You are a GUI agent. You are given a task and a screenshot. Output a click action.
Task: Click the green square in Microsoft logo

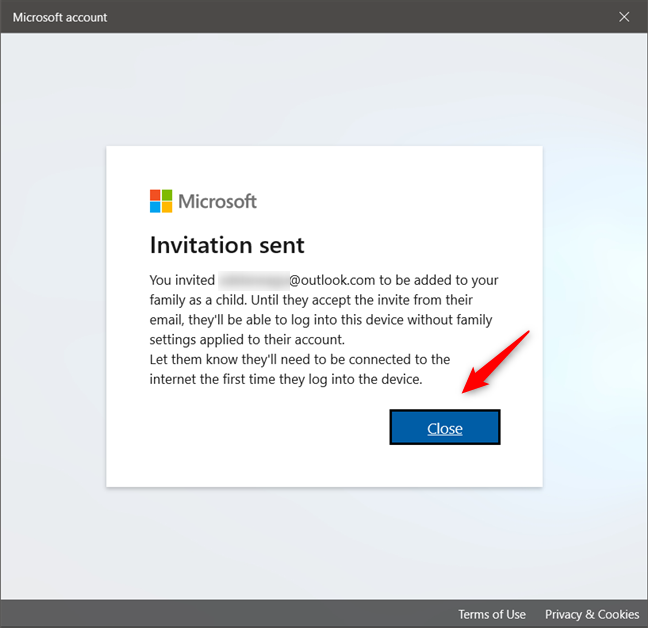tap(167, 195)
